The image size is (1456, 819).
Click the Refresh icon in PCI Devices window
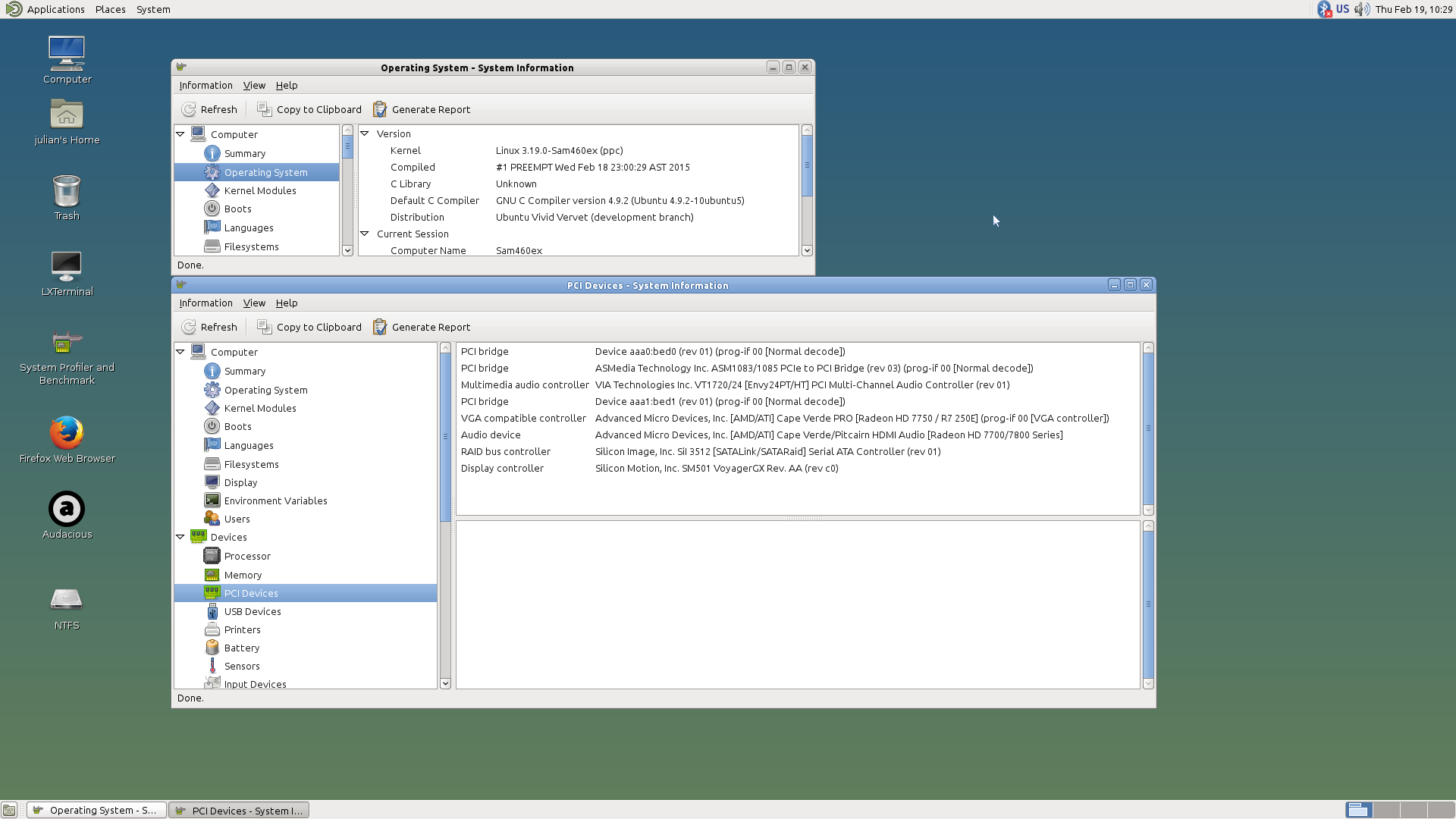point(189,327)
